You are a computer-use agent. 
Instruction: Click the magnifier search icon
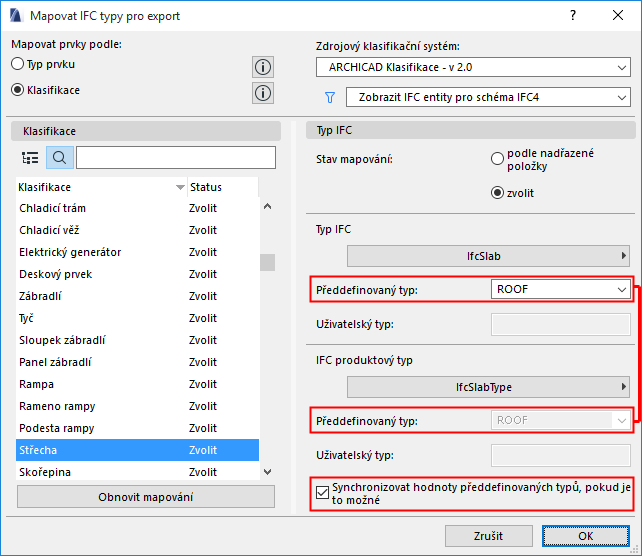(x=59, y=158)
